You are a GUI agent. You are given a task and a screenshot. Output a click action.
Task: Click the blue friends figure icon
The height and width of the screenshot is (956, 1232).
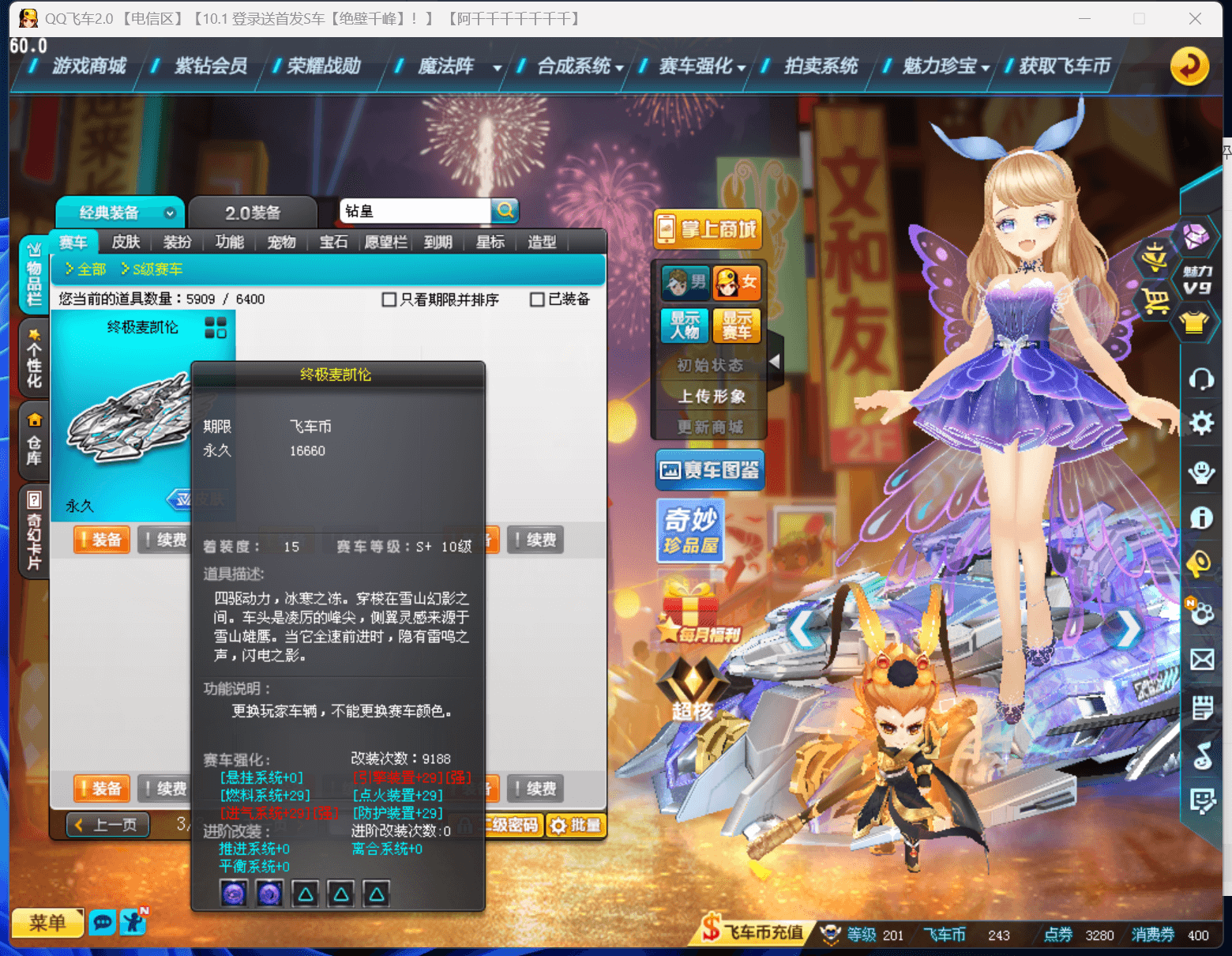[133, 922]
